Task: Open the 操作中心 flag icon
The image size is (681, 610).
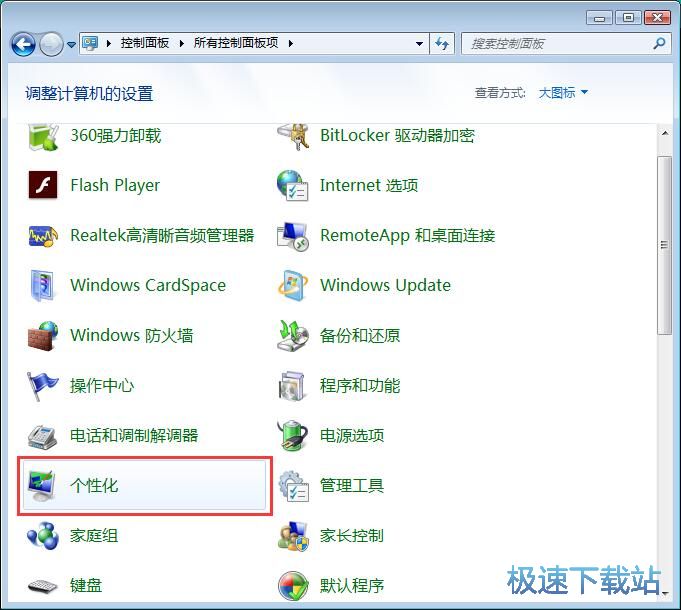Action: (42, 386)
